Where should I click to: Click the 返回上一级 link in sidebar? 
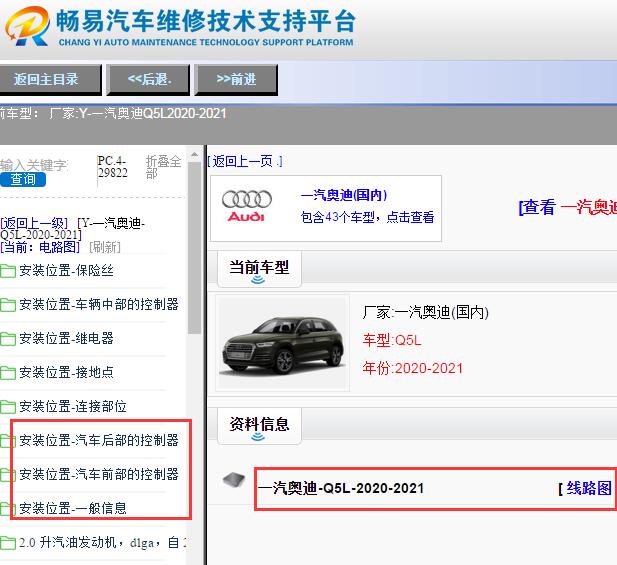pyautogui.click(x=34, y=223)
